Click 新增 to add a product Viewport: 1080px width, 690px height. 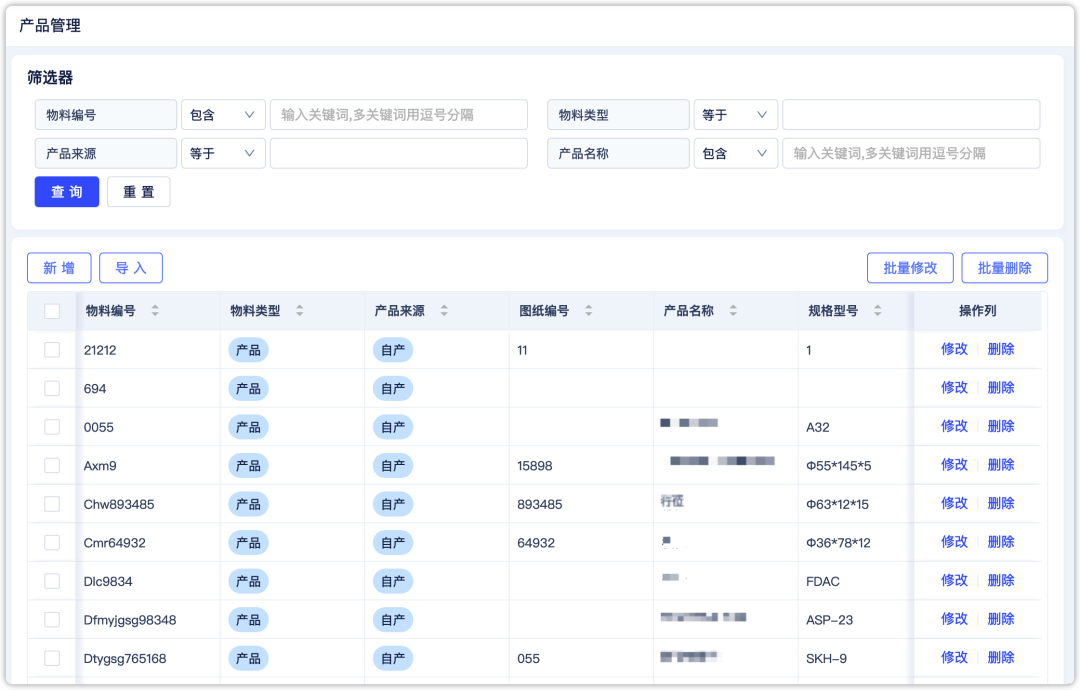click(58, 267)
